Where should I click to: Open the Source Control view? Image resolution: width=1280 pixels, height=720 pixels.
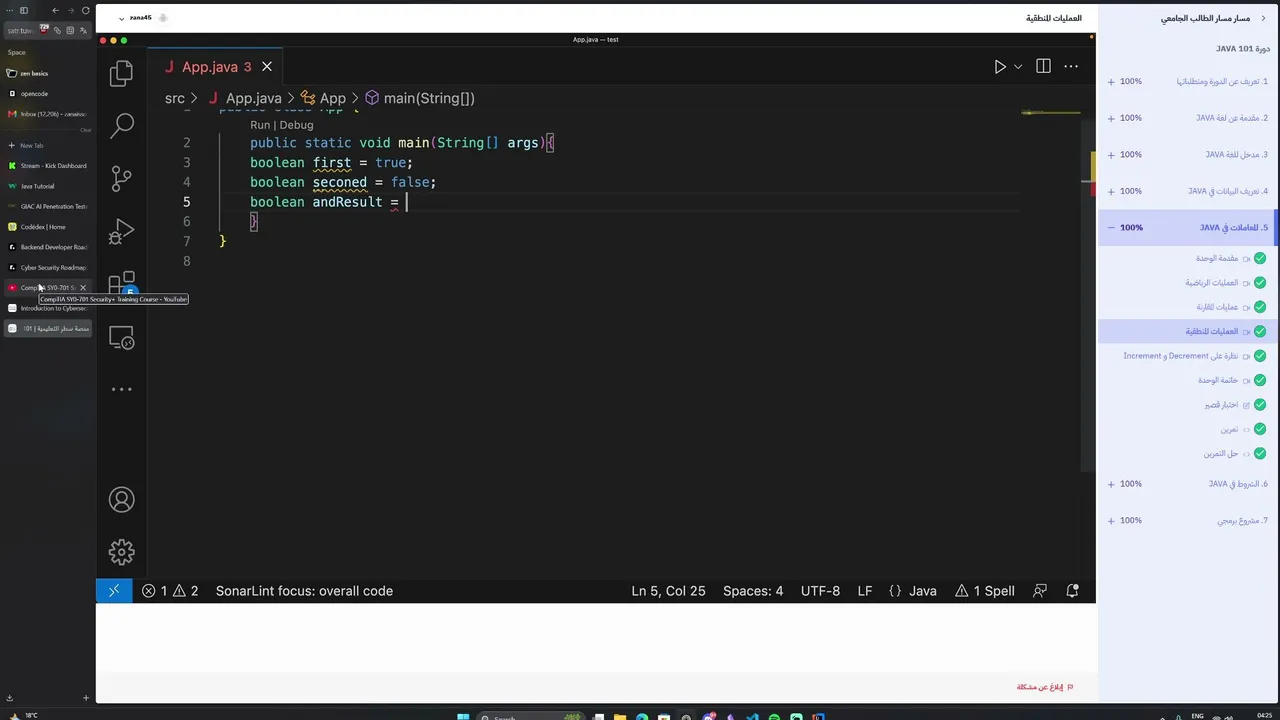[122, 178]
